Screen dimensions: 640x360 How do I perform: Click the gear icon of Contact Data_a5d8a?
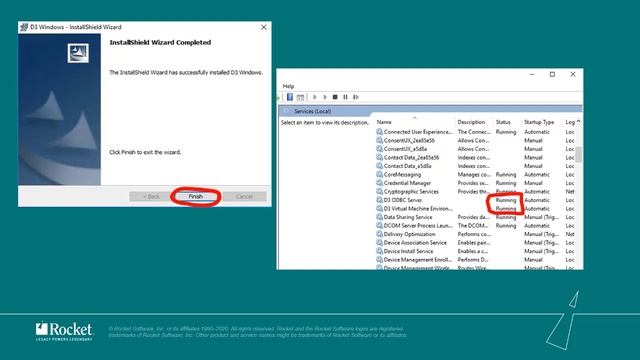coord(379,166)
